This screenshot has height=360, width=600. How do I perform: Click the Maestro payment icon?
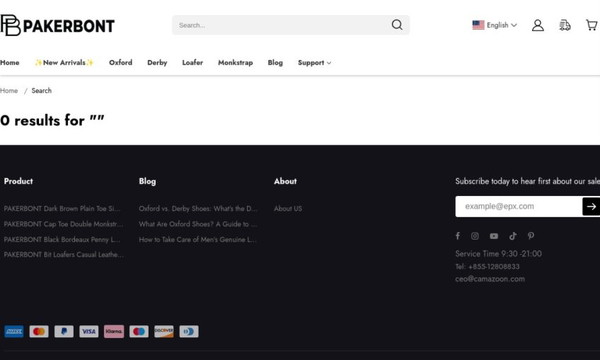[x=139, y=331]
